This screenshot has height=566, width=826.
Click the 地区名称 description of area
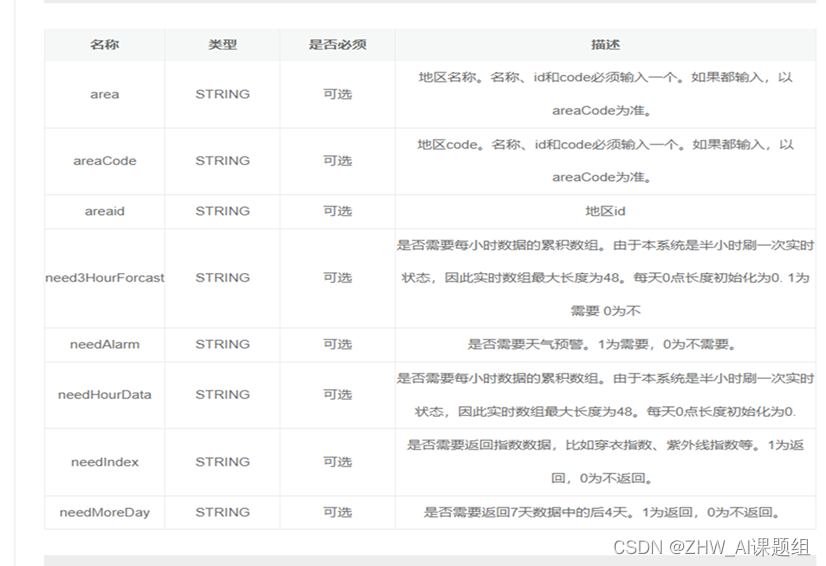click(605, 94)
